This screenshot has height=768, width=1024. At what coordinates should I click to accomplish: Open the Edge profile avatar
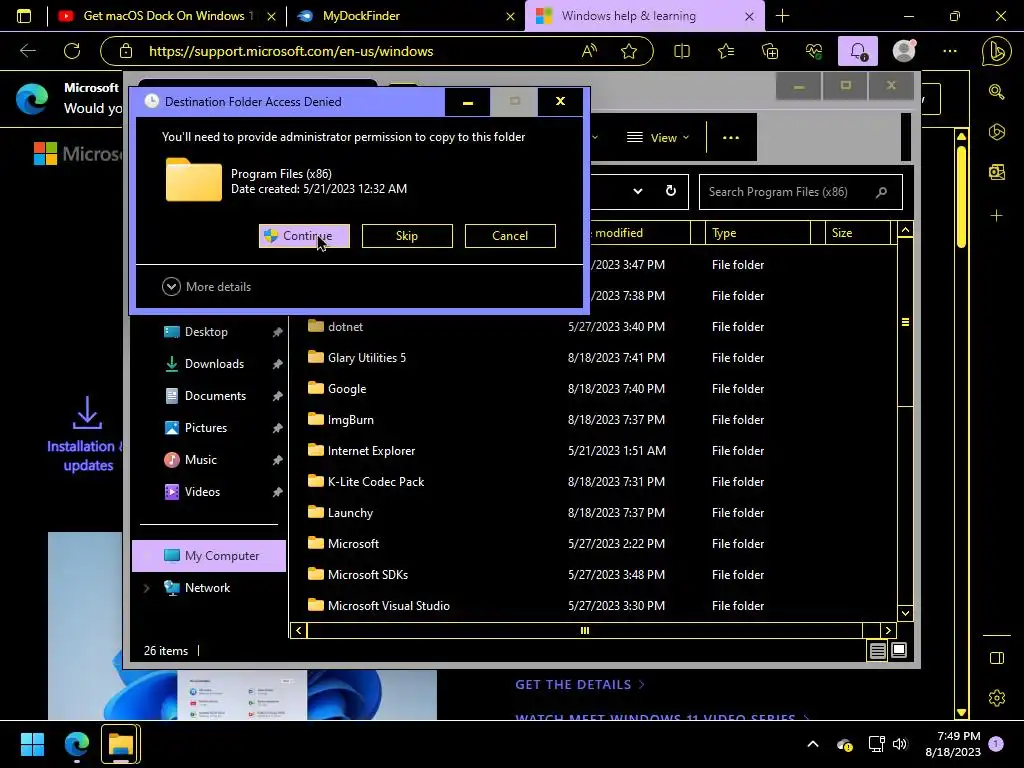click(904, 51)
